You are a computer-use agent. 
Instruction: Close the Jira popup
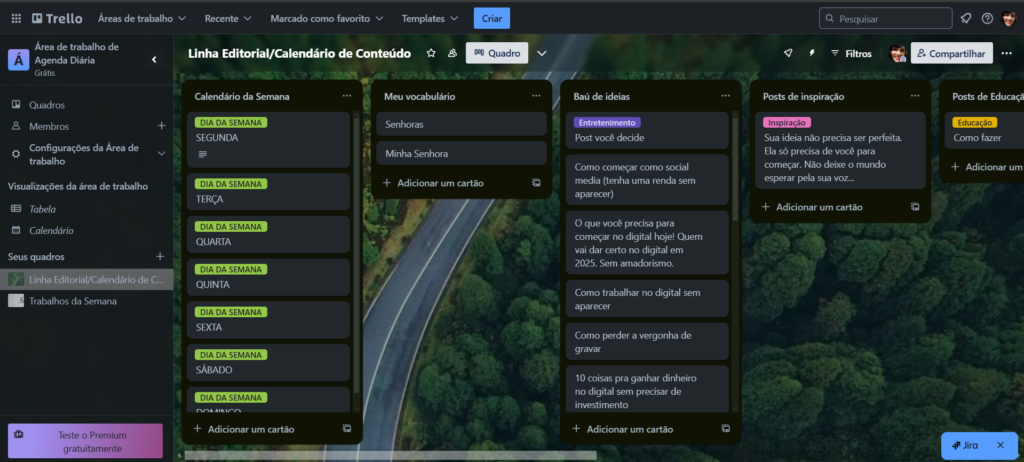(1000, 445)
